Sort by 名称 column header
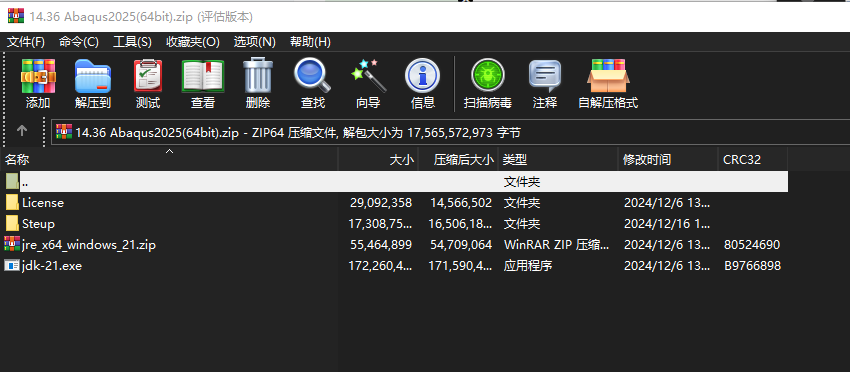The height and width of the screenshot is (372, 850). [x=170, y=159]
